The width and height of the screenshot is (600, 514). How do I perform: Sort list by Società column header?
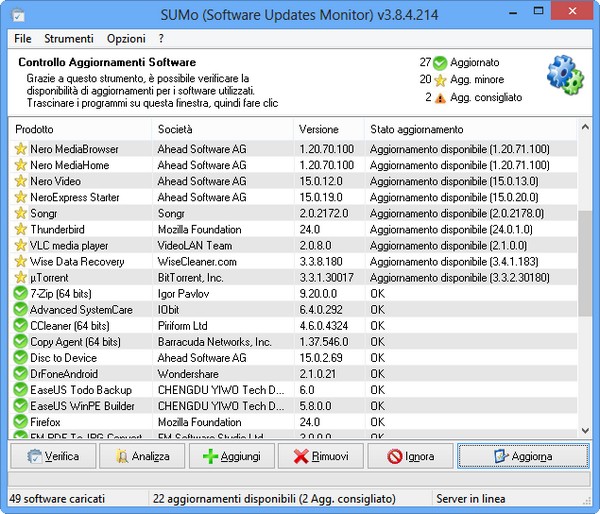[223, 129]
